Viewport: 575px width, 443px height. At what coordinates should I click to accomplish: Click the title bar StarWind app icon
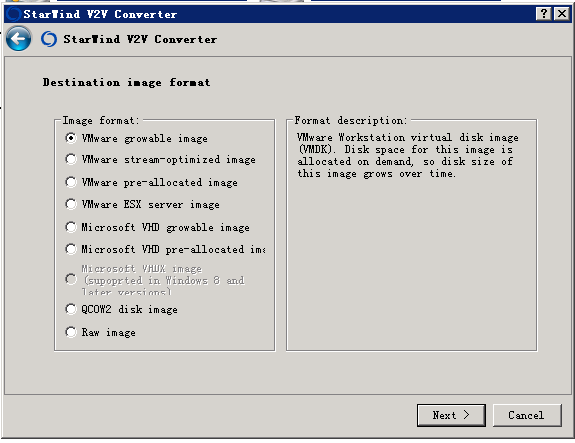coord(14,14)
